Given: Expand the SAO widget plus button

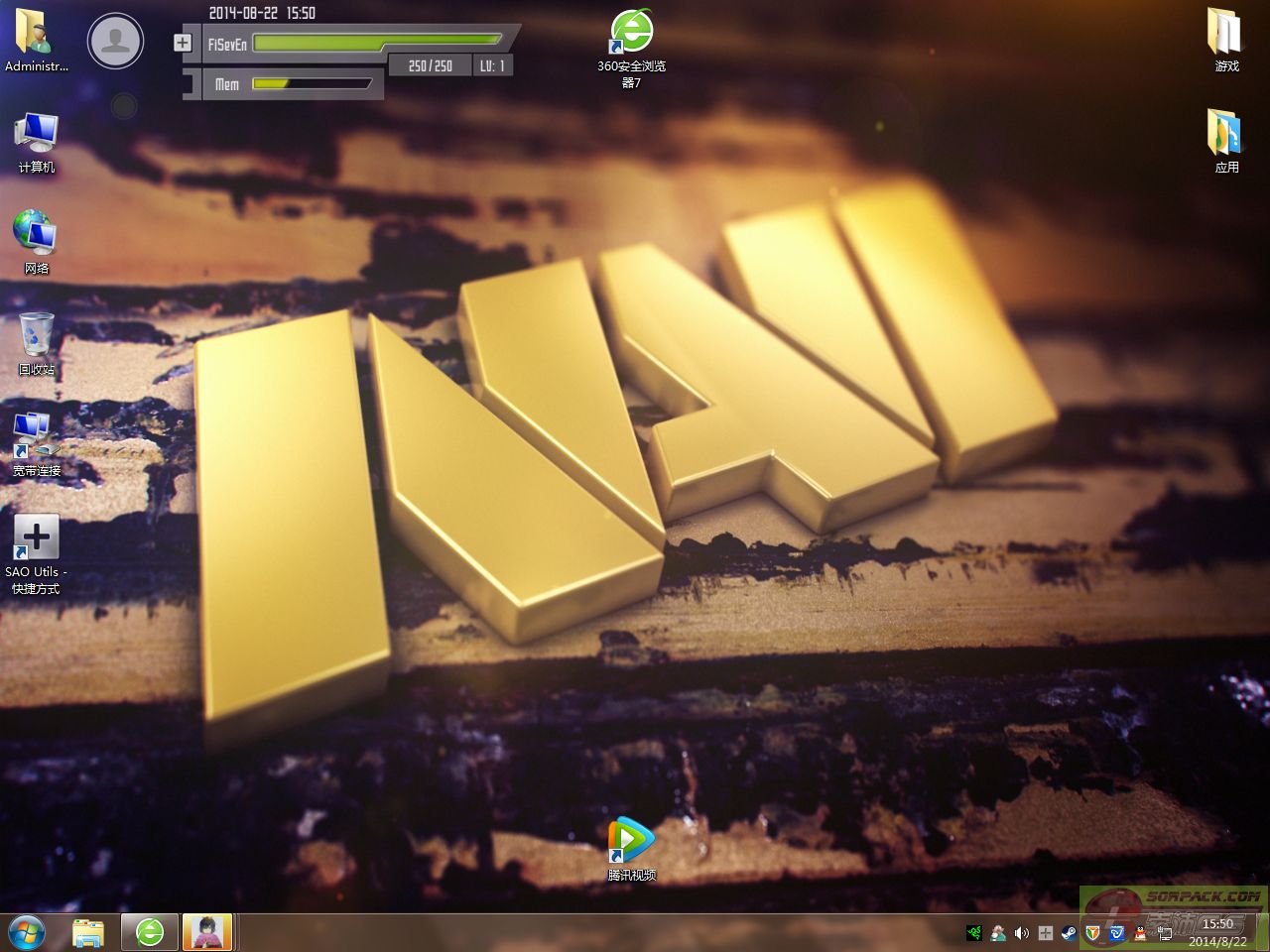Looking at the screenshot, I should click(x=183, y=43).
